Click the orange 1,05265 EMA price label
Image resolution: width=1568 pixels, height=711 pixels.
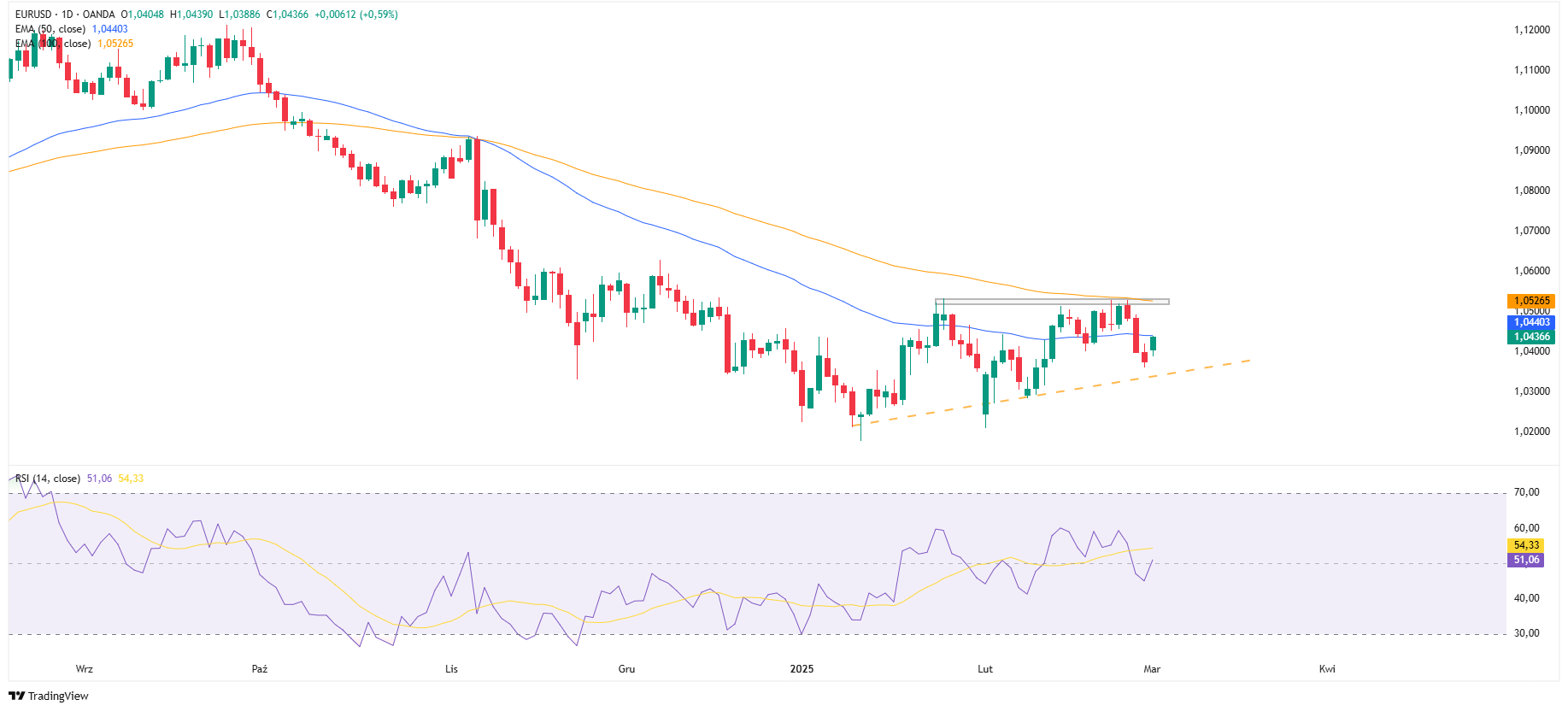click(x=1530, y=301)
